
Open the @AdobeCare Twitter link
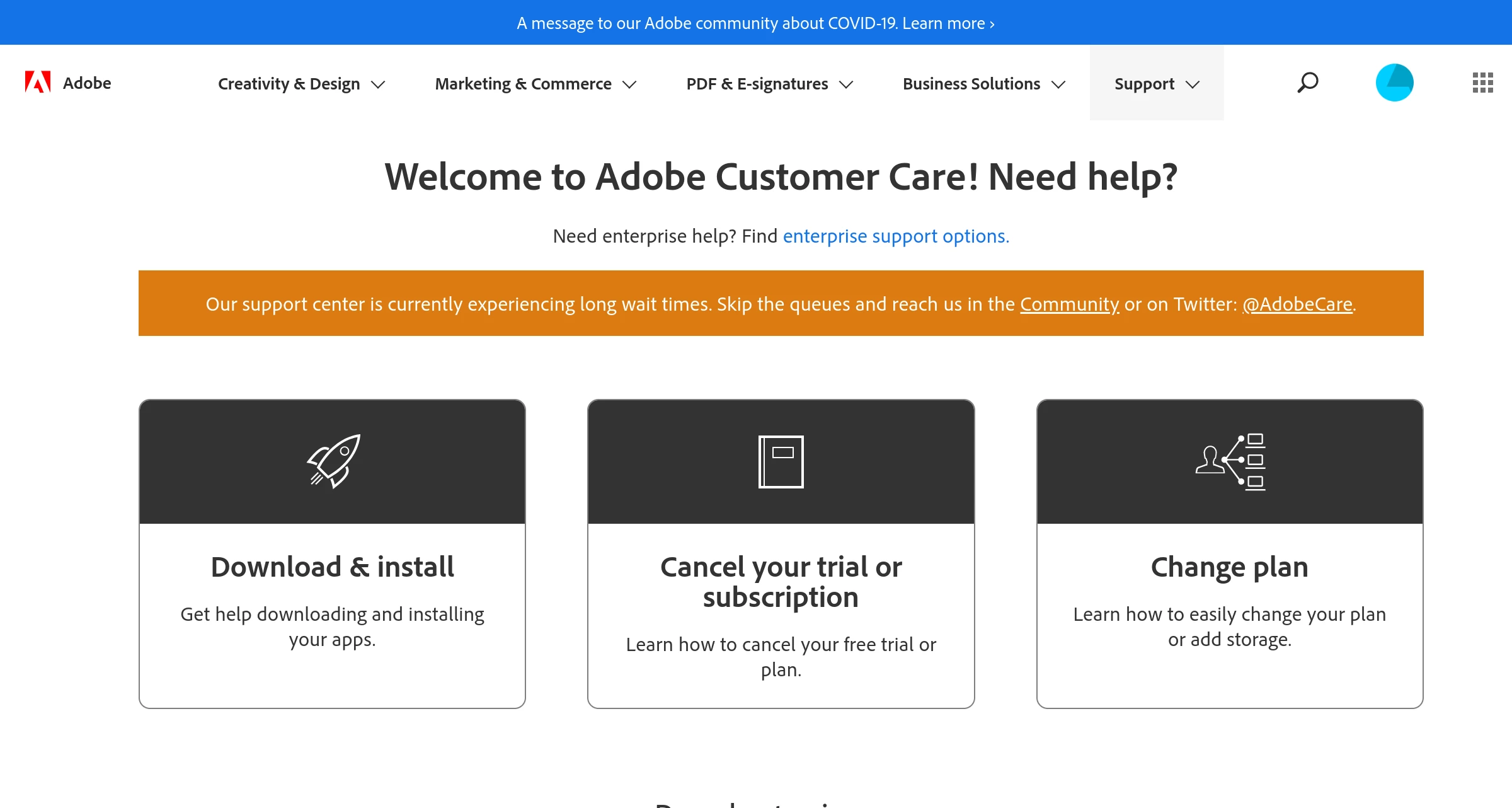[x=1297, y=304]
